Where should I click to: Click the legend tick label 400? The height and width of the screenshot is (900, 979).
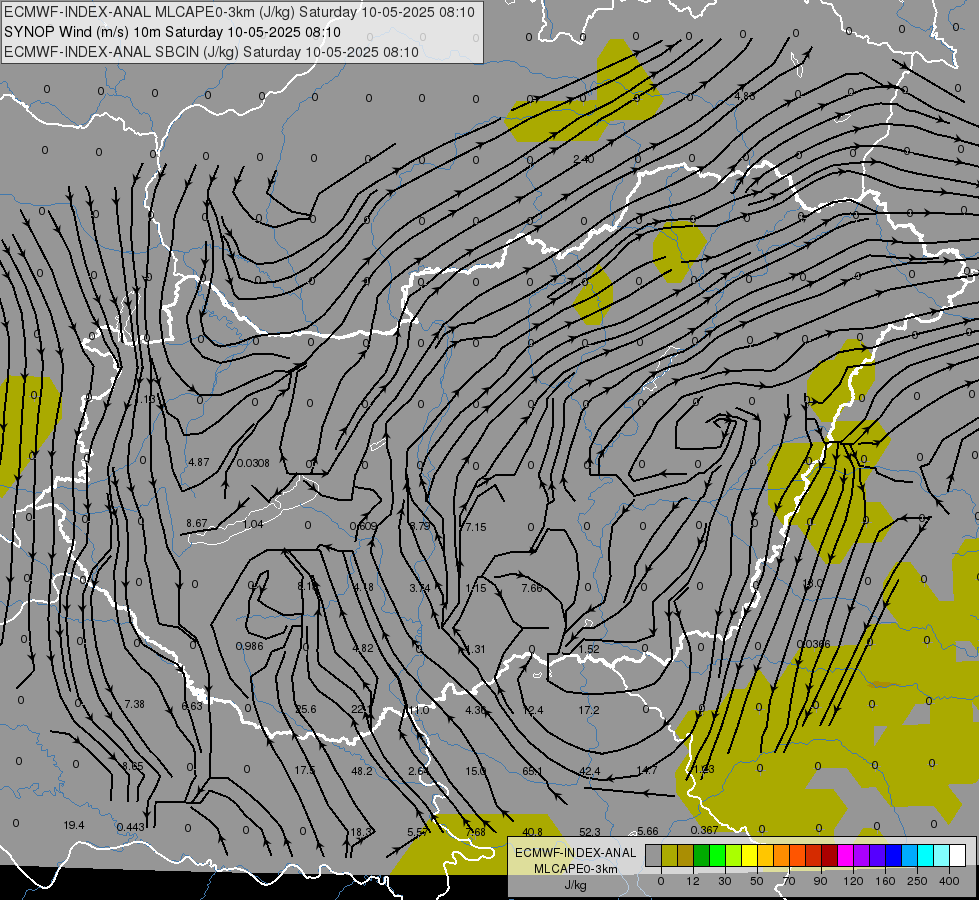coord(949,881)
